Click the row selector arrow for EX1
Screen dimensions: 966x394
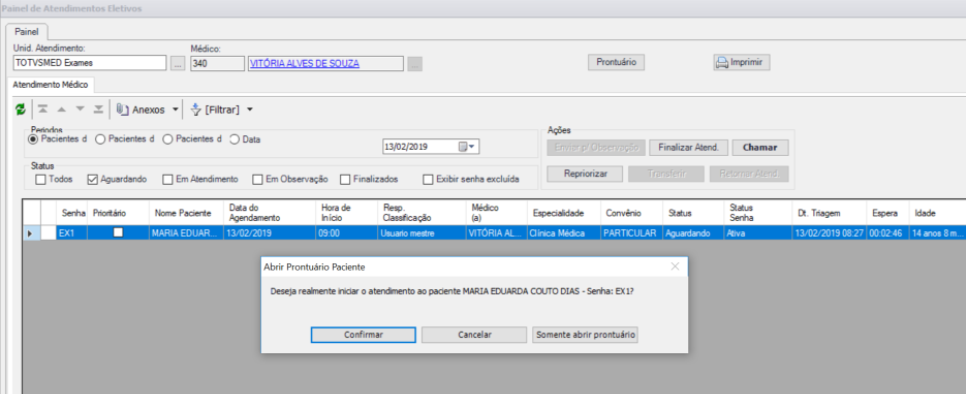coord(30,233)
